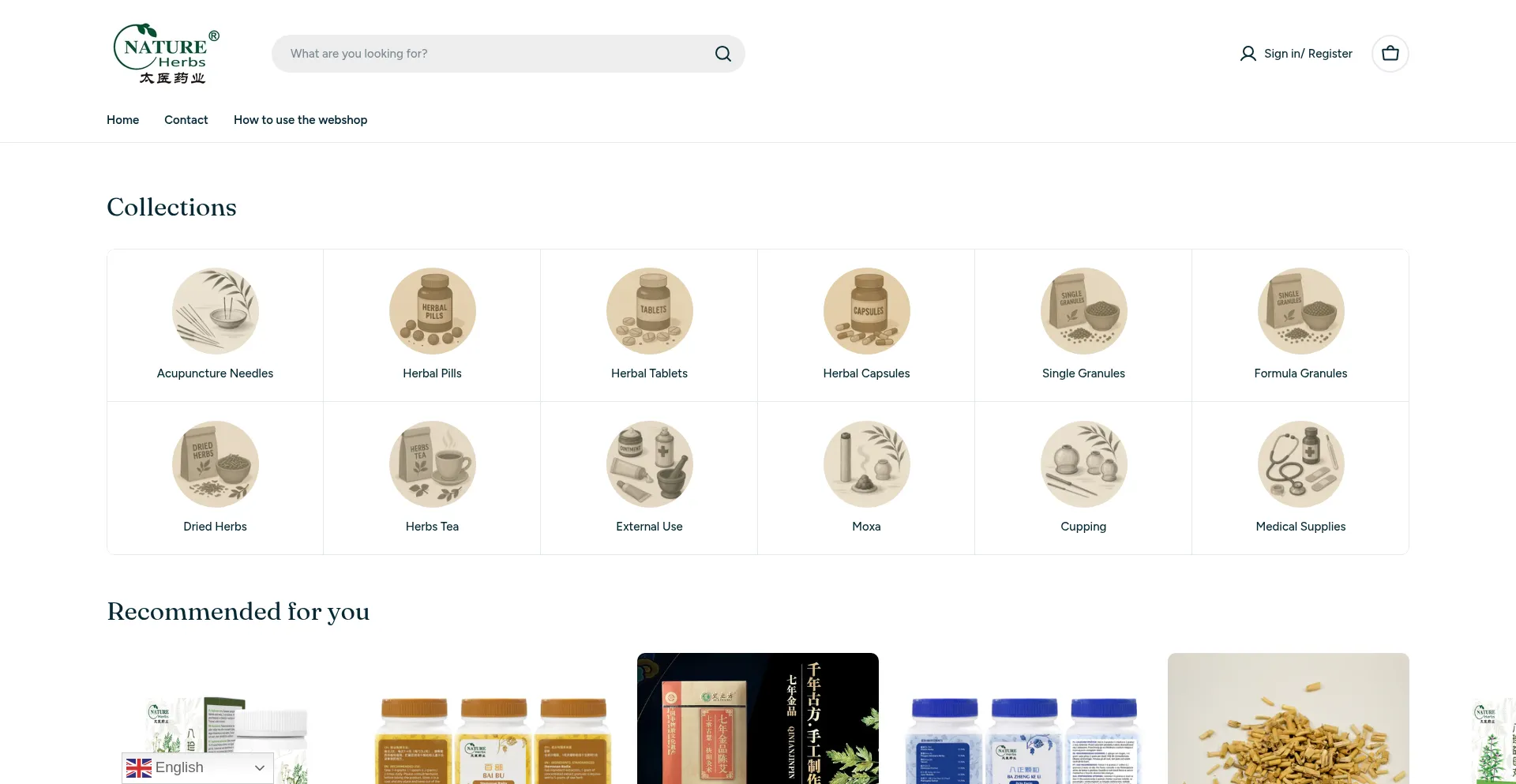The image size is (1516, 784).
Task: Go to the Home menu item
Action: point(122,120)
